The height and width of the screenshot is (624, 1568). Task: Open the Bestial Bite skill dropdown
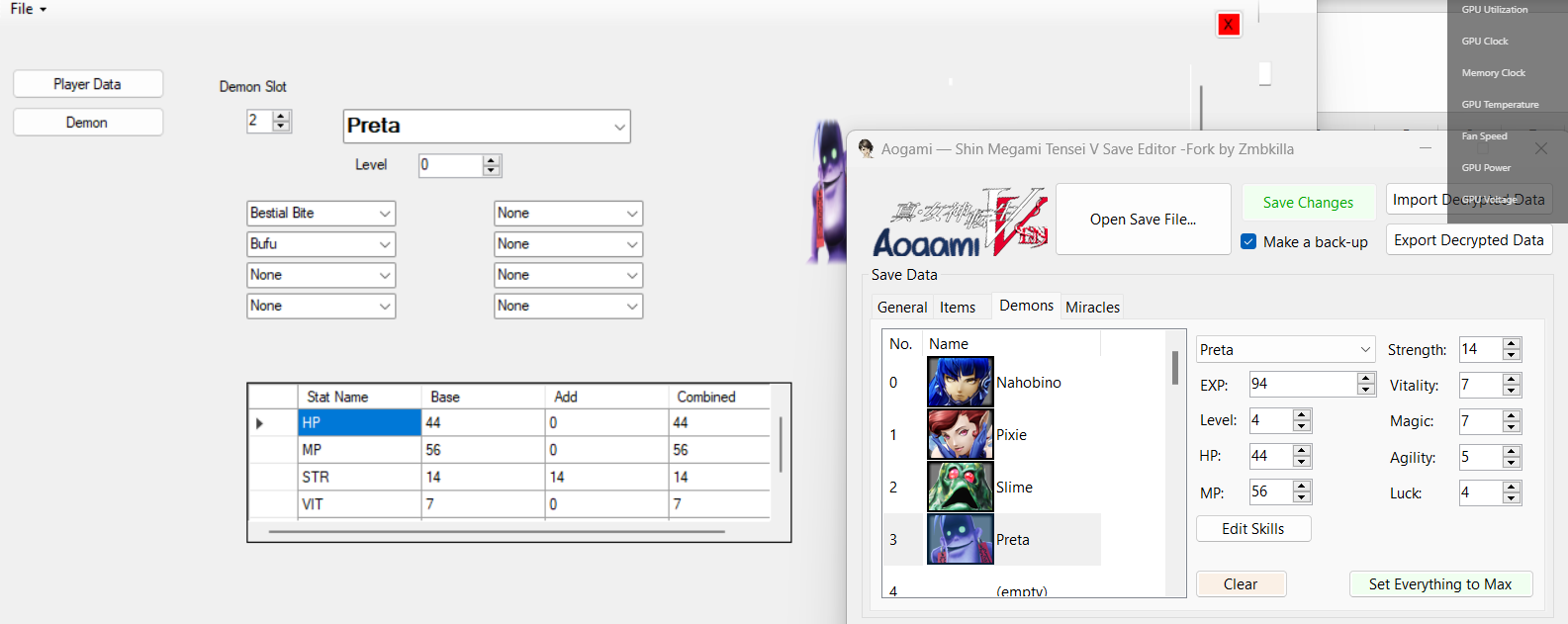click(385, 214)
